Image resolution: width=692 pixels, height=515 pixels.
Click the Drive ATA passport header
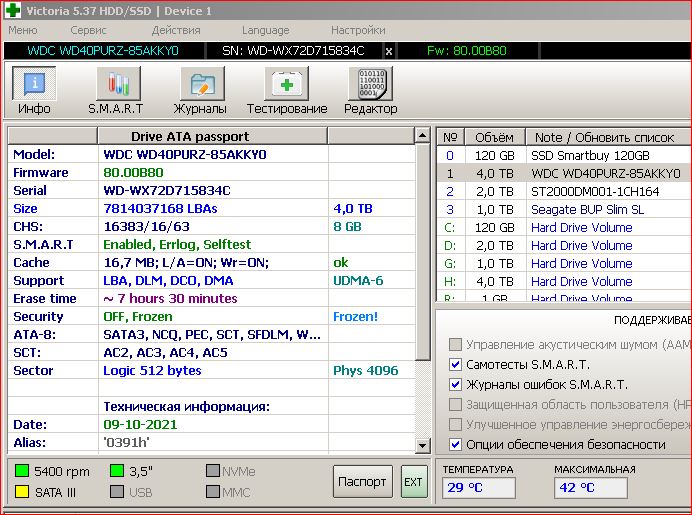(212, 136)
